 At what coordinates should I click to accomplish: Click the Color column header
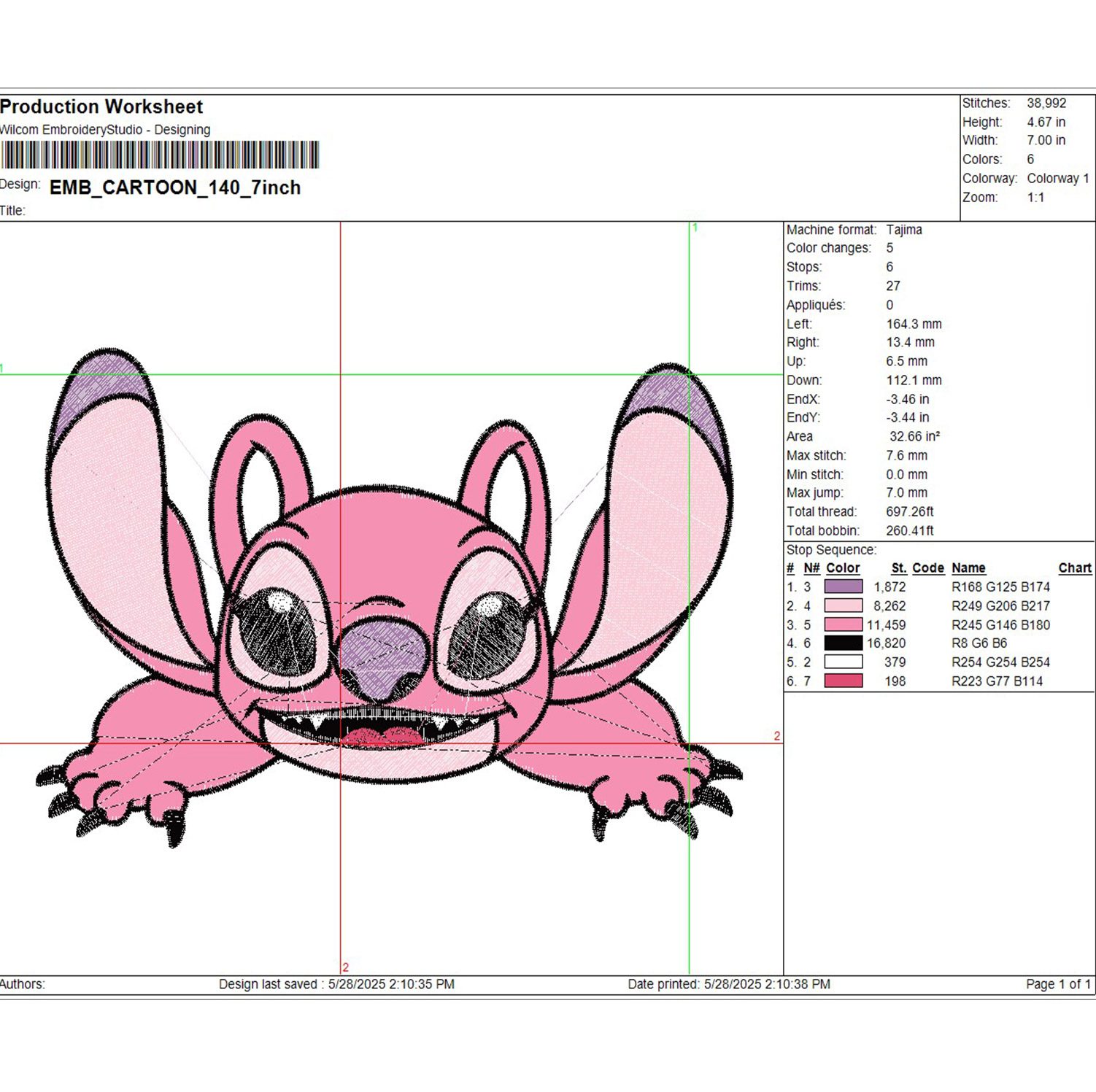point(843,568)
